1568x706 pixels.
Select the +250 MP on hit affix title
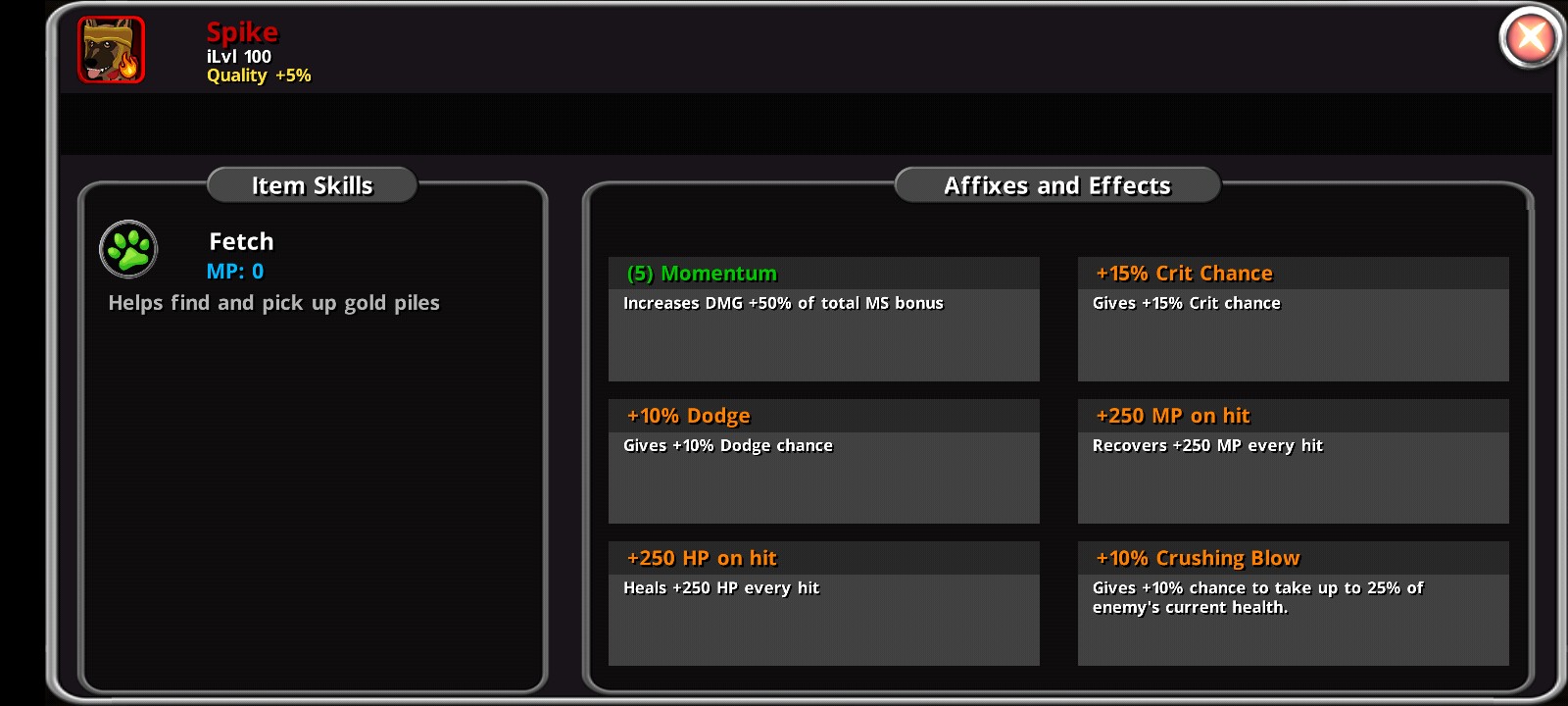[x=1172, y=416]
